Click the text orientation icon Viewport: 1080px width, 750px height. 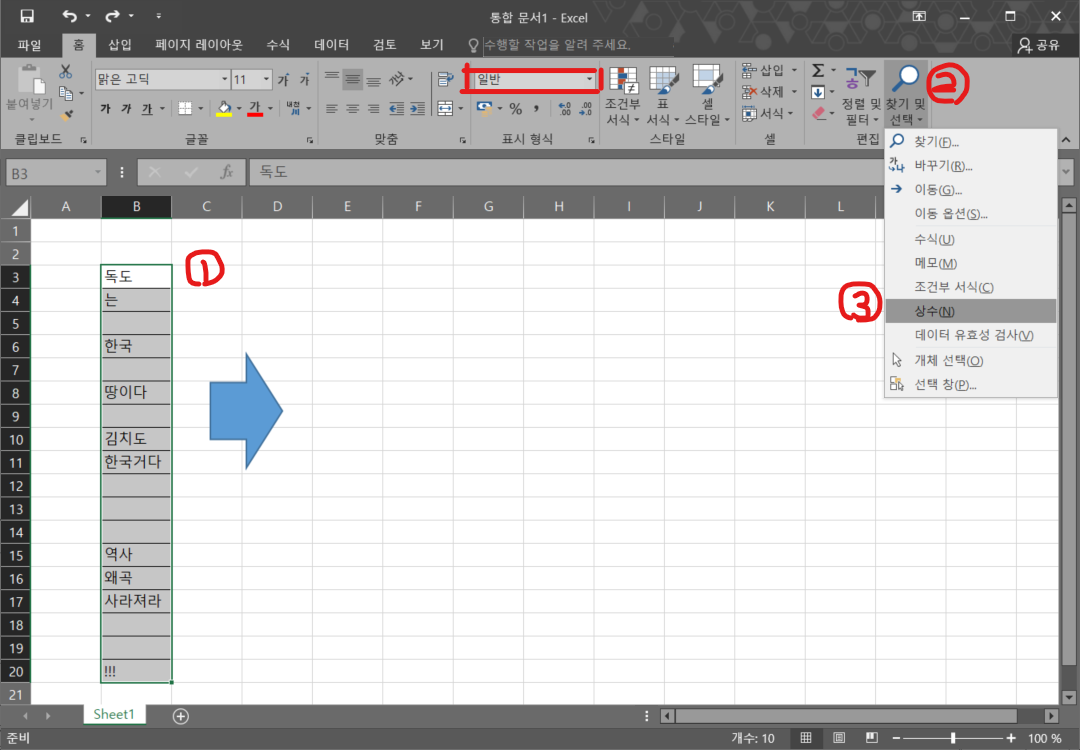click(x=397, y=80)
